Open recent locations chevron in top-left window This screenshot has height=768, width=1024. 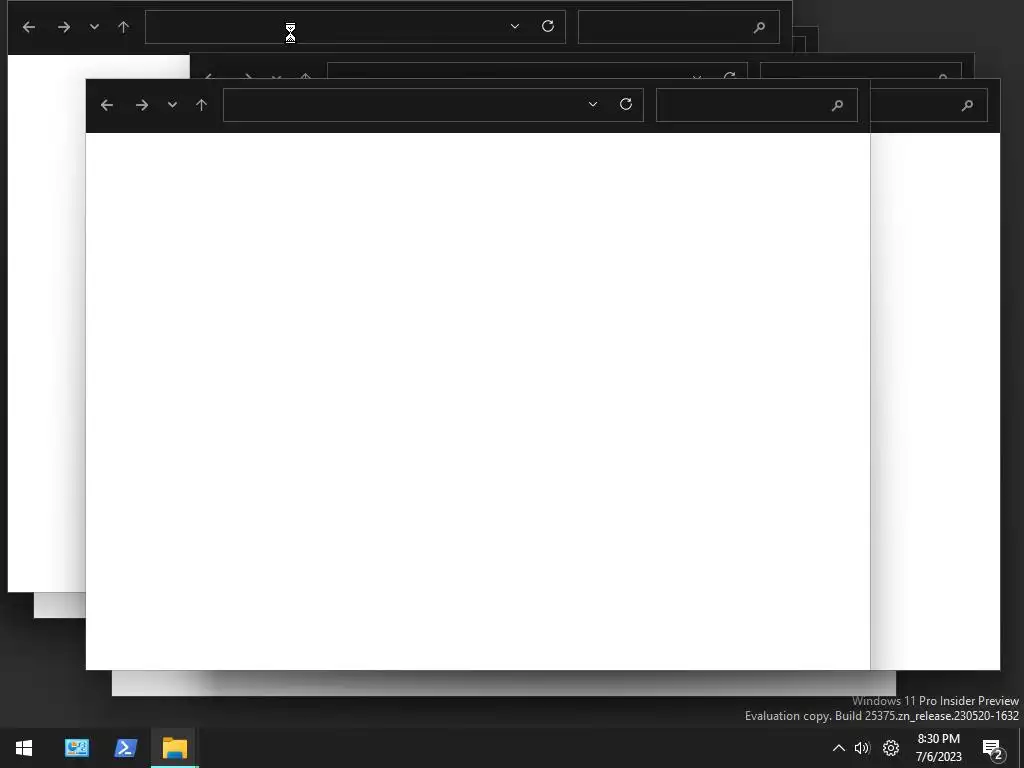coord(94,27)
